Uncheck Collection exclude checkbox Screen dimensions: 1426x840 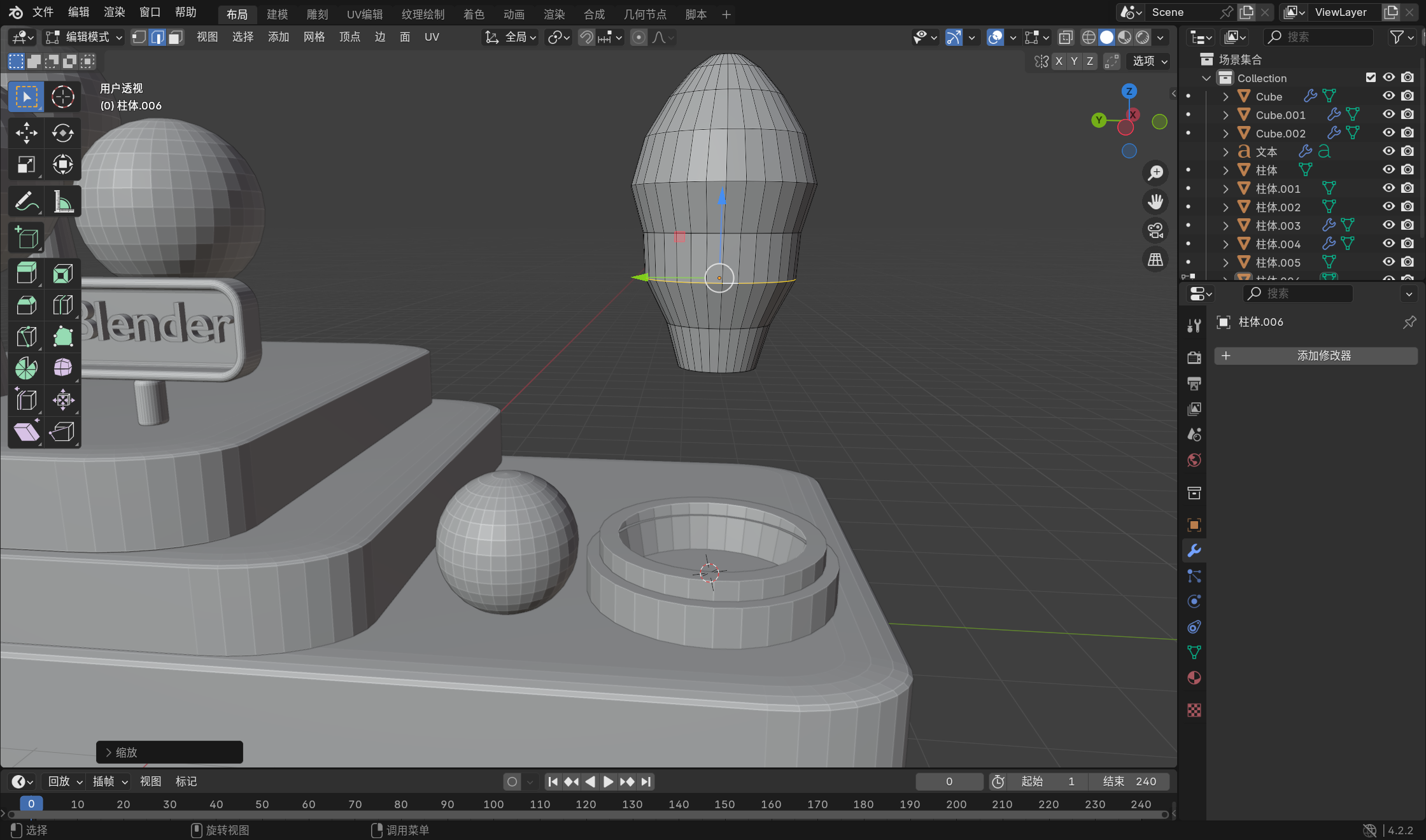(1371, 78)
